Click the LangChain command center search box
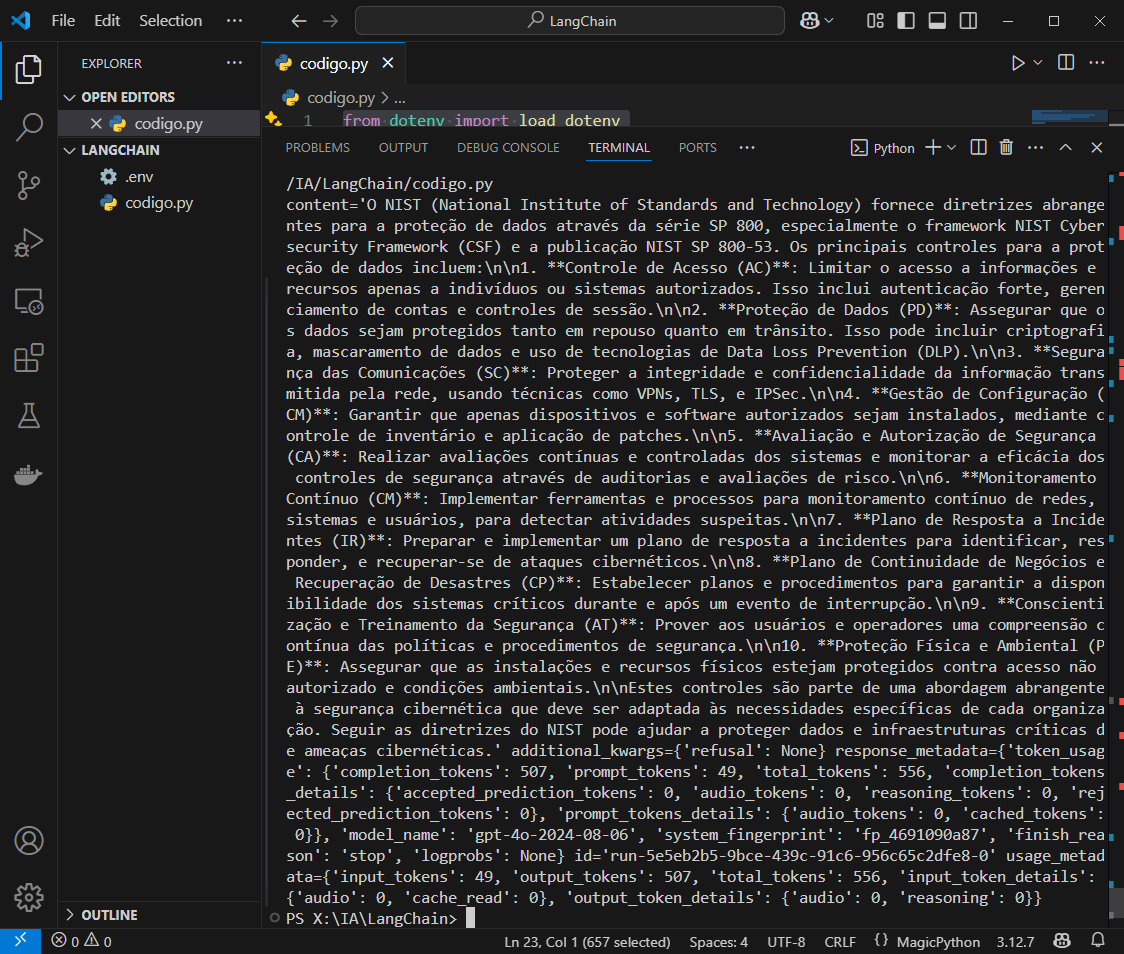The width and height of the screenshot is (1124, 954). coord(570,21)
